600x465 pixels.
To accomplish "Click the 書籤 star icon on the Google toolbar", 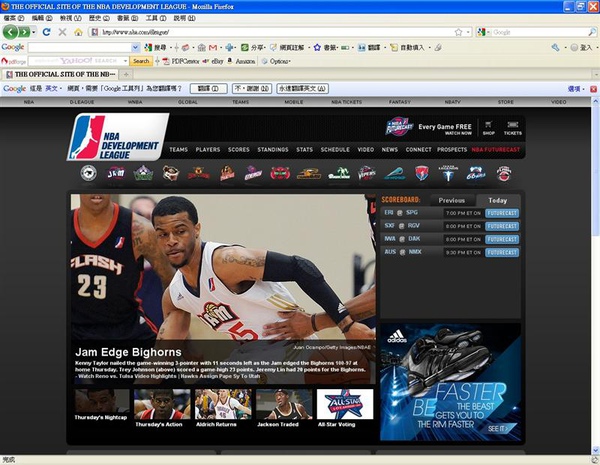I will click(x=317, y=47).
